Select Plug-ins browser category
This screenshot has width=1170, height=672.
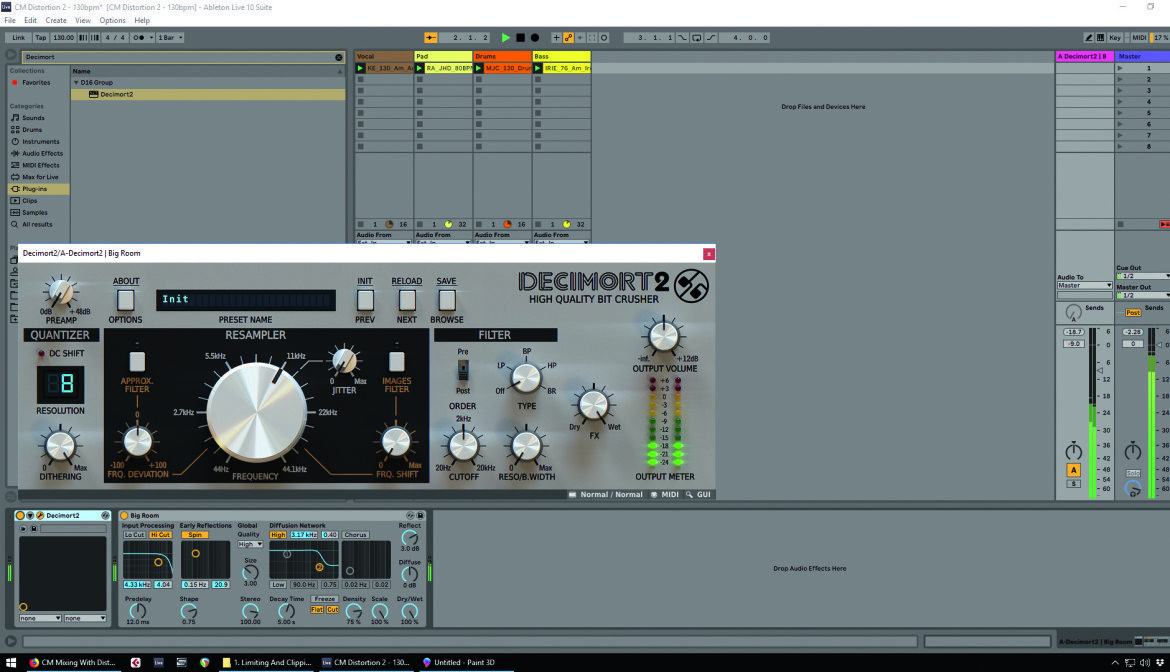[x=34, y=189]
